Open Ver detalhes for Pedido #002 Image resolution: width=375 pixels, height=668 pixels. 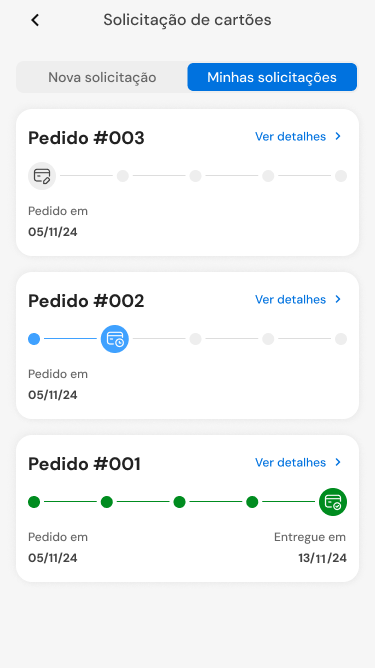(291, 299)
